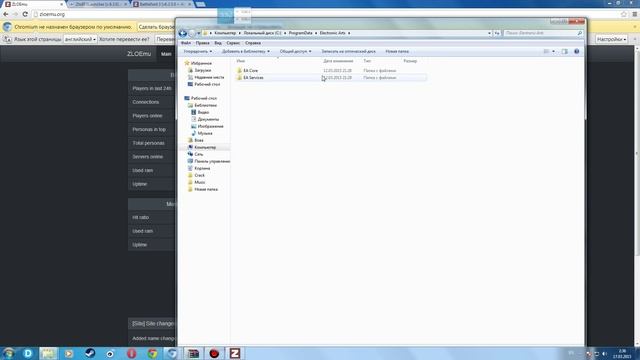The width and height of the screenshot is (640, 360).
Task: Click Локальный диск (C:) breadcrumb
Action: pos(262,33)
